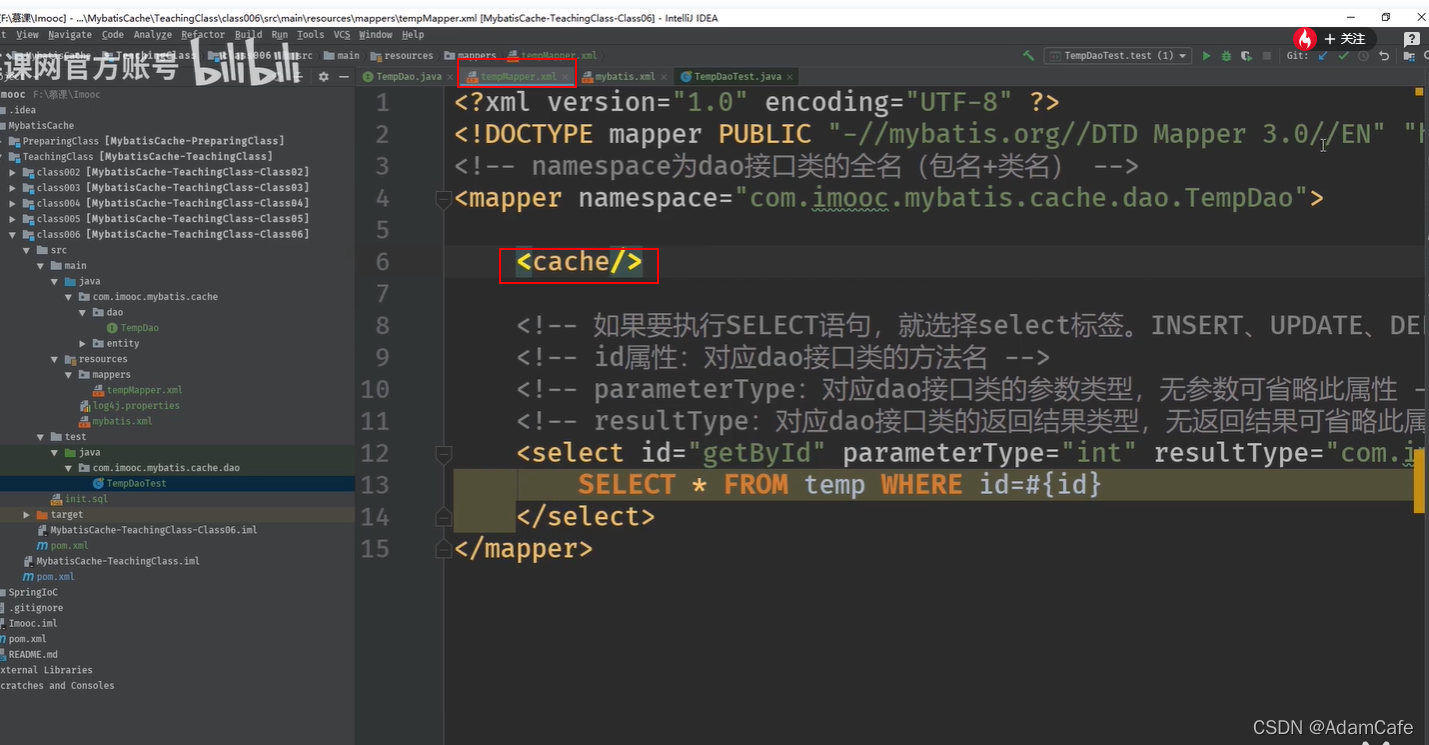Open the Help menu

coord(413,35)
